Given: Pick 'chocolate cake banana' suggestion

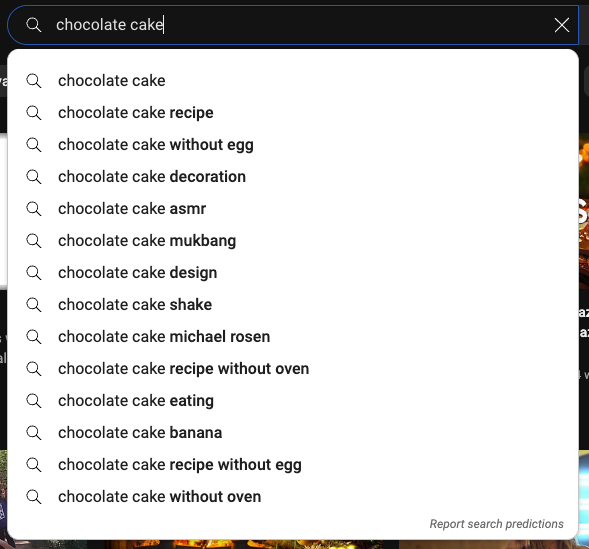Looking at the screenshot, I should 293,433.
